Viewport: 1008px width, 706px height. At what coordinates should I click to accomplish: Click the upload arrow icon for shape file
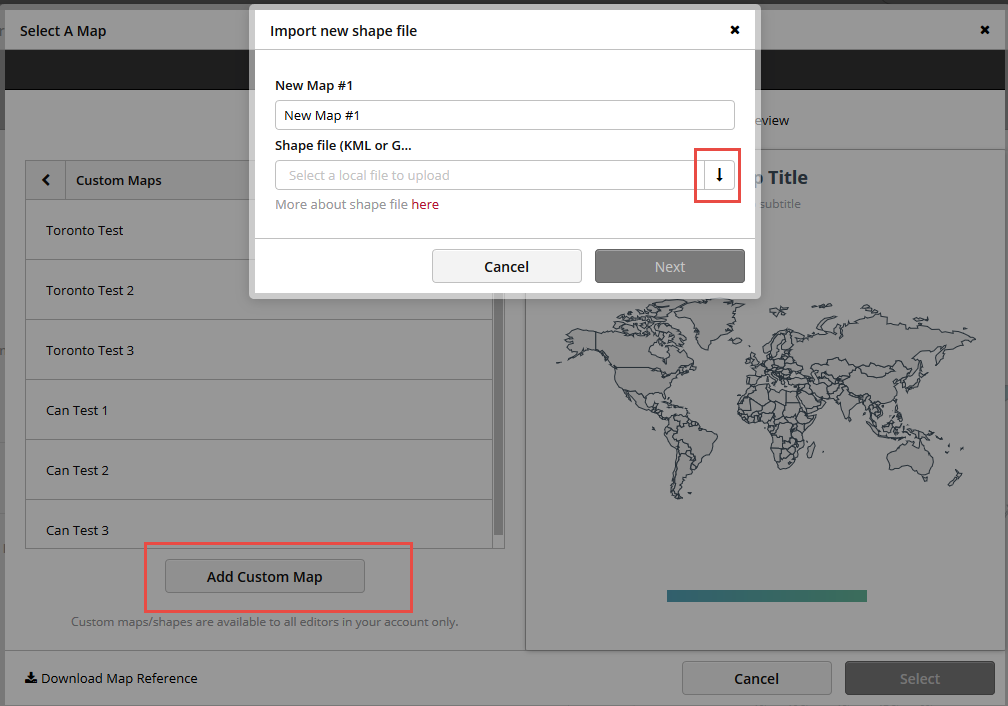tap(718, 175)
